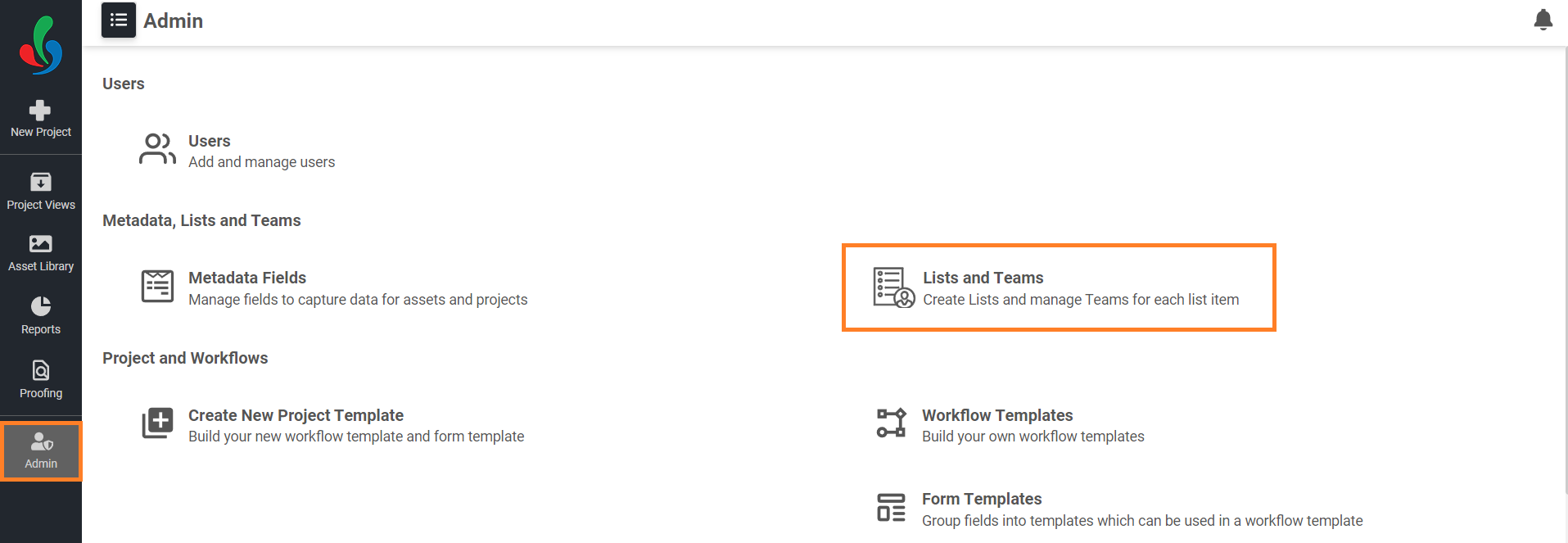Image resolution: width=1568 pixels, height=543 pixels.
Task: Click the Create New Project Template plus icon
Action: point(157,423)
